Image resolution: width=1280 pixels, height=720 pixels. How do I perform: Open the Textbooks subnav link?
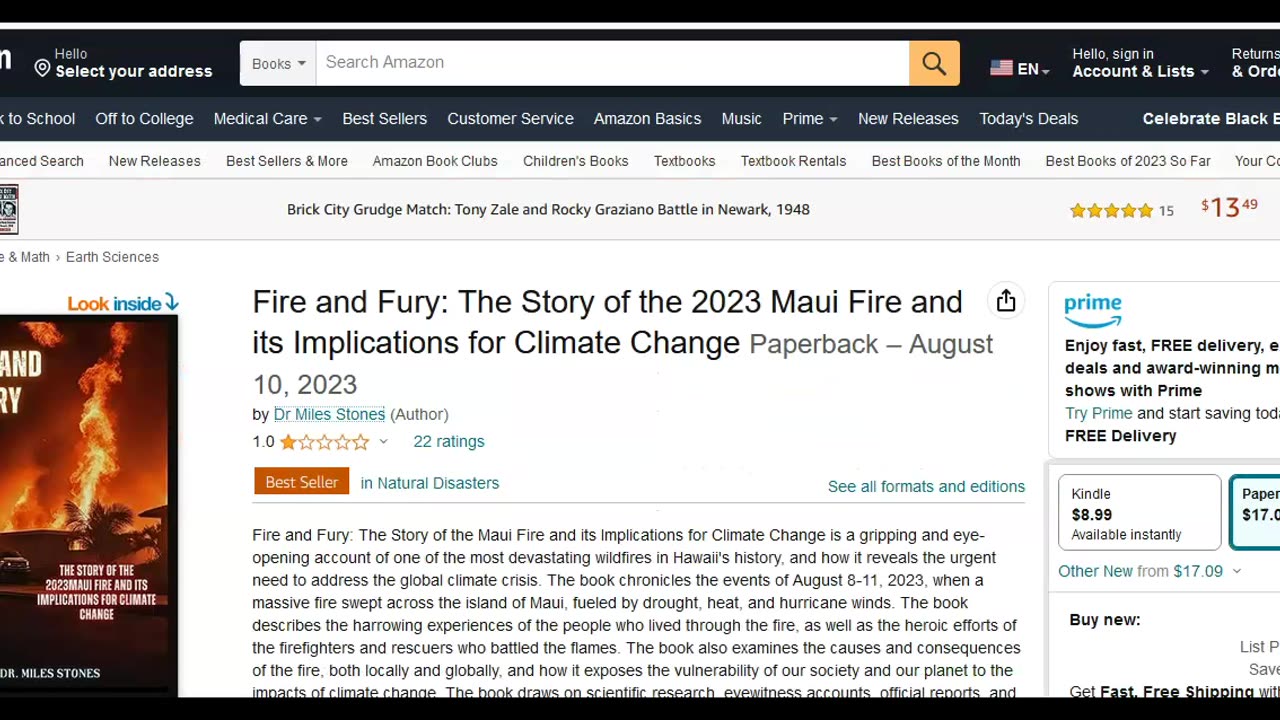685,161
